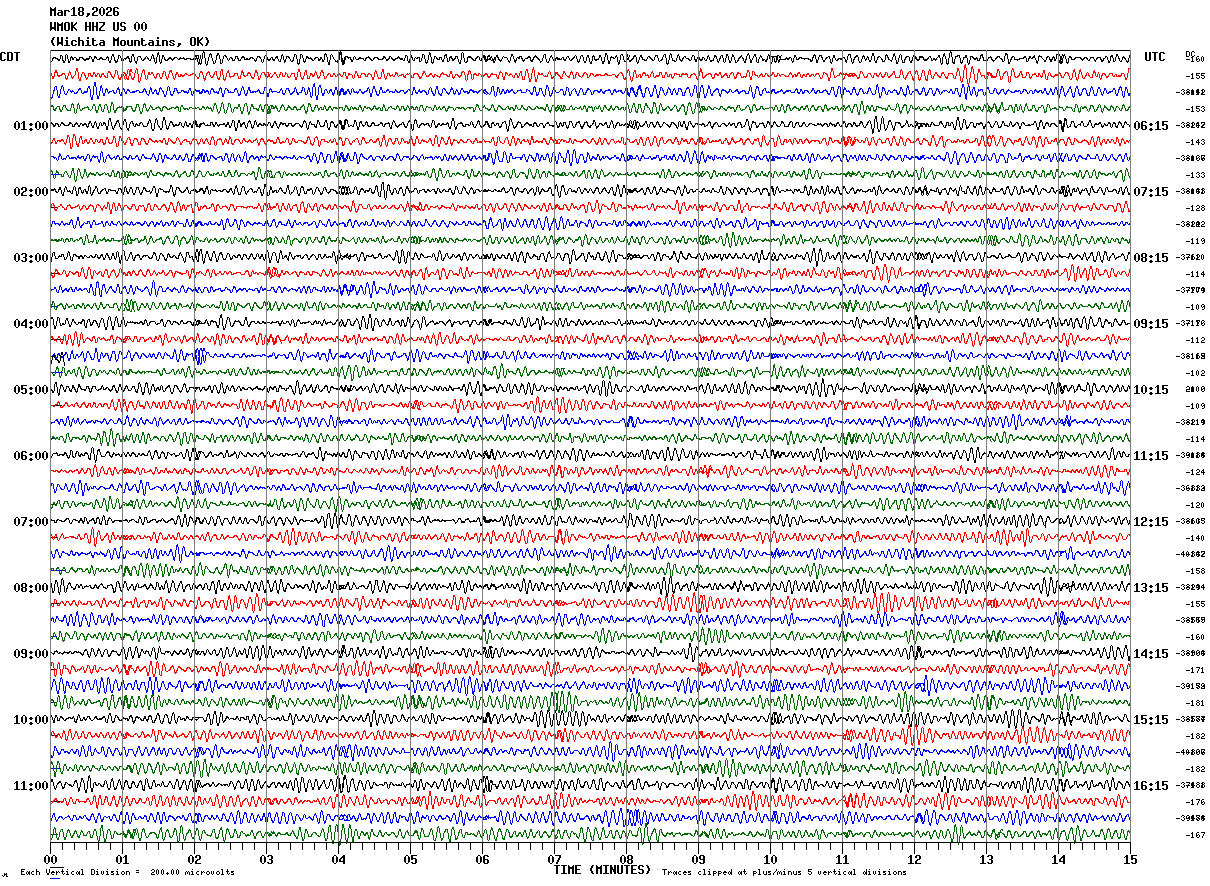Image resolution: width=1210 pixels, height=886 pixels.
Task: Click the DC offset value -124
Action: click(x=1195, y=472)
